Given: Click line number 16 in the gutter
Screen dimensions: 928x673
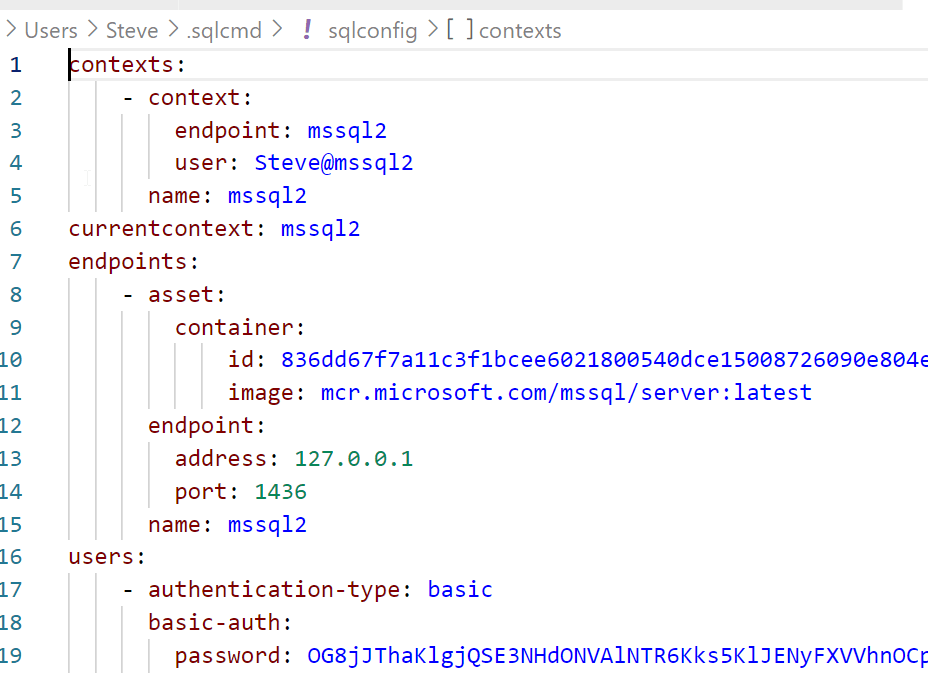Looking at the screenshot, I should click(x=11, y=557).
